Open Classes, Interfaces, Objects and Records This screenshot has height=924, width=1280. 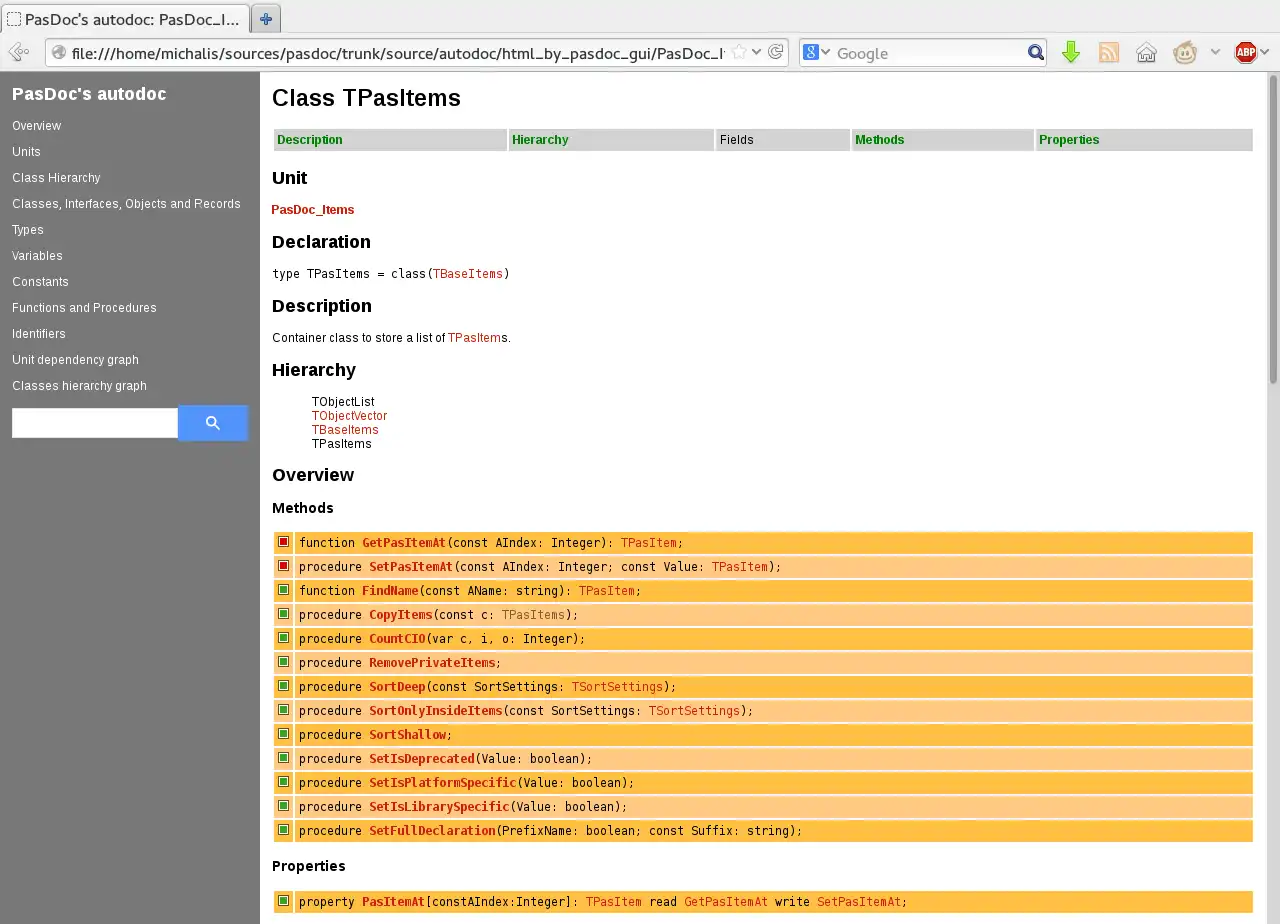click(126, 204)
